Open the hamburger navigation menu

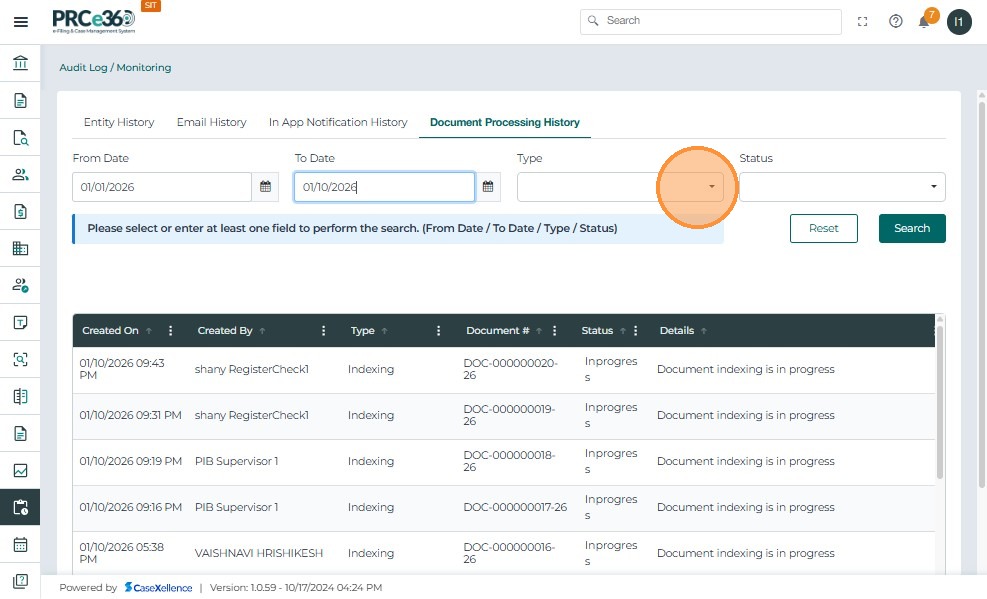(20, 22)
